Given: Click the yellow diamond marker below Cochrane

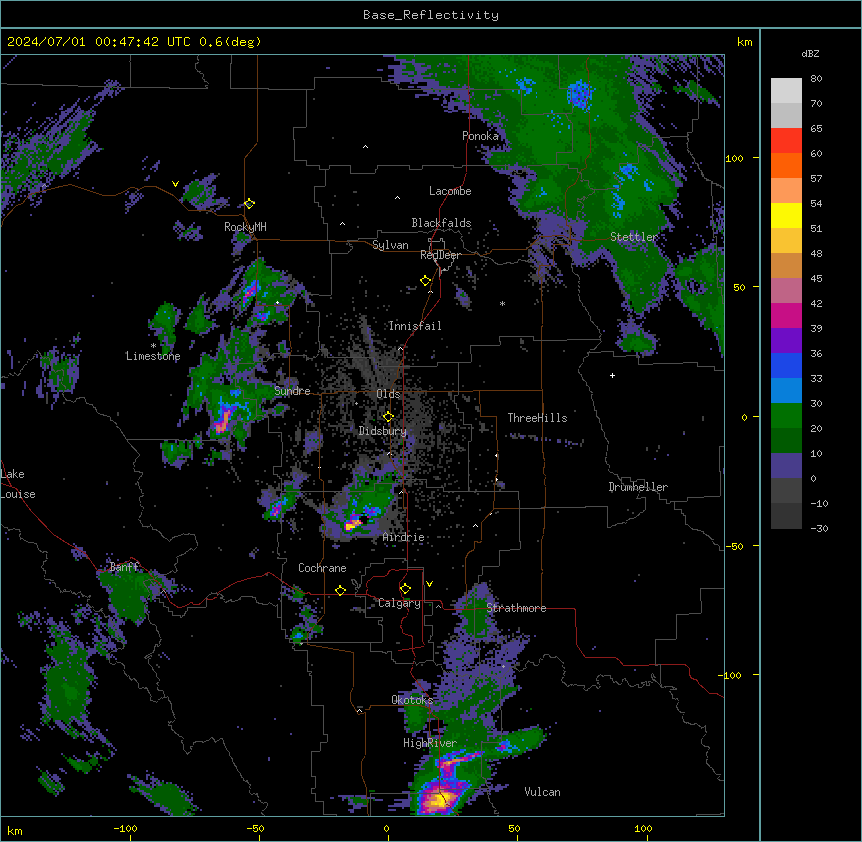Looking at the screenshot, I should tap(340, 590).
